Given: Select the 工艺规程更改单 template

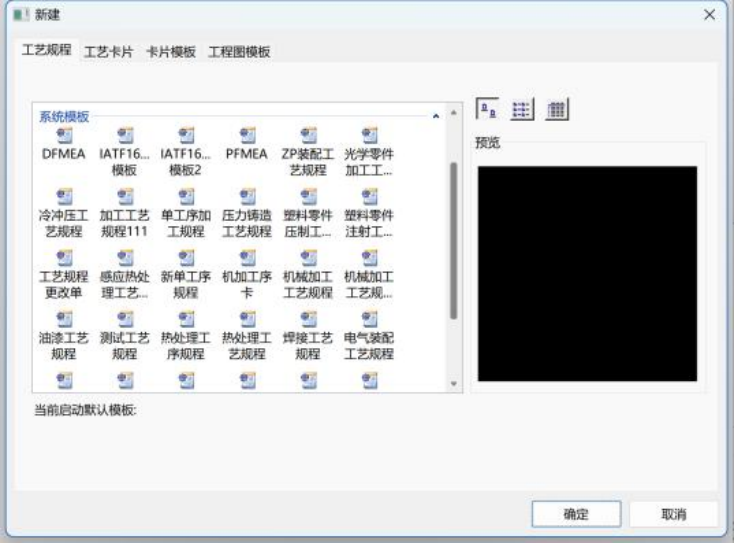Looking at the screenshot, I should (x=63, y=258).
